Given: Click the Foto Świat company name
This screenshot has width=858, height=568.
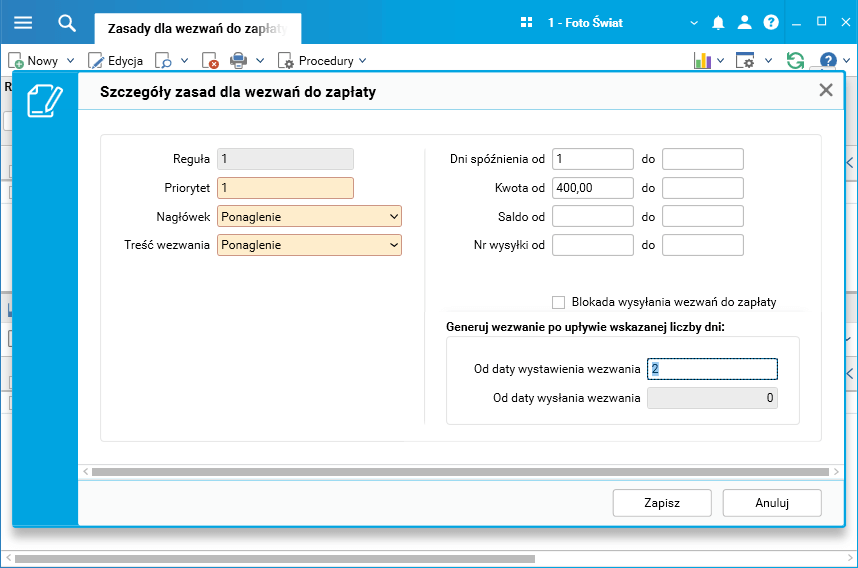Looking at the screenshot, I should click(585, 22).
